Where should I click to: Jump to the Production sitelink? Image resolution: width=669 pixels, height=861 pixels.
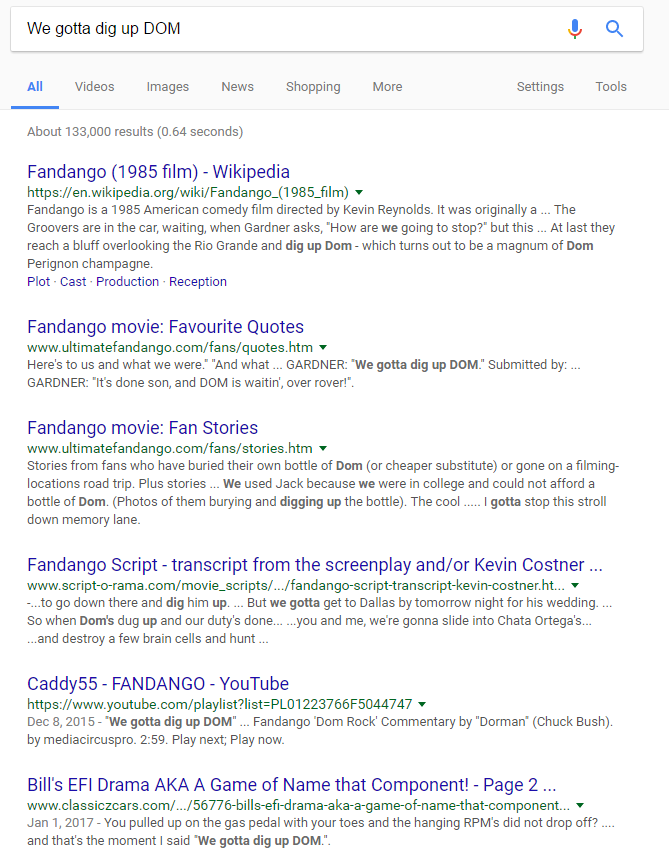127,282
